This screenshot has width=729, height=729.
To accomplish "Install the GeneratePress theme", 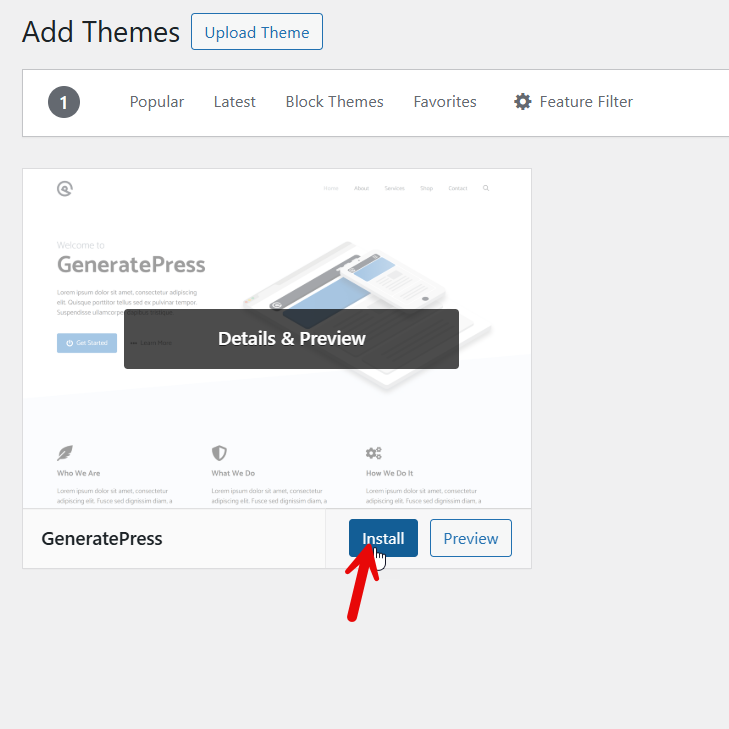I will [x=383, y=538].
